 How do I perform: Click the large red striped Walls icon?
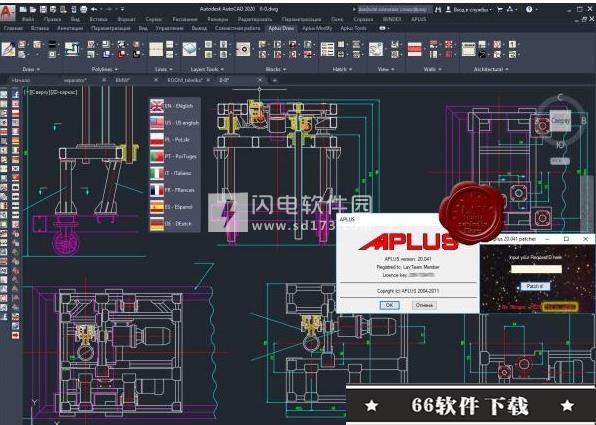click(x=415, y=49)
